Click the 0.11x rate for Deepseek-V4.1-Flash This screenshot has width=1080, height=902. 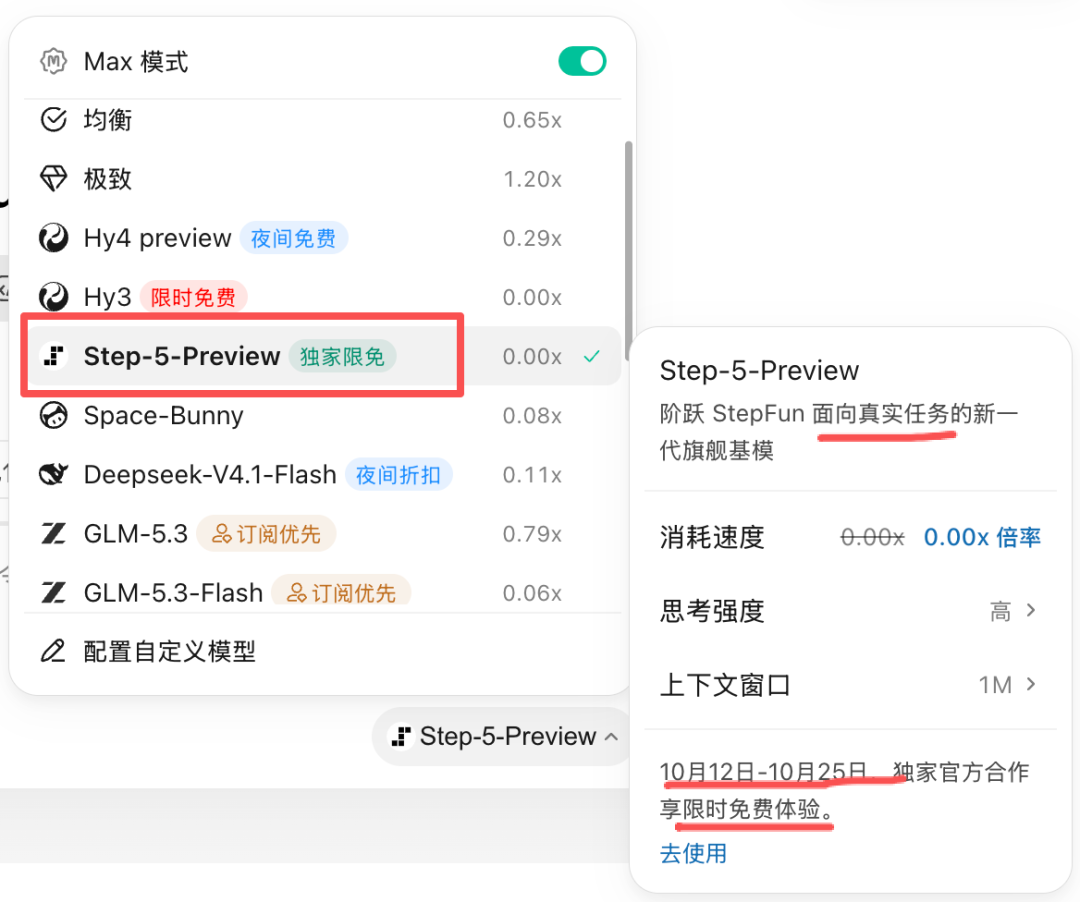pos(532,474)
